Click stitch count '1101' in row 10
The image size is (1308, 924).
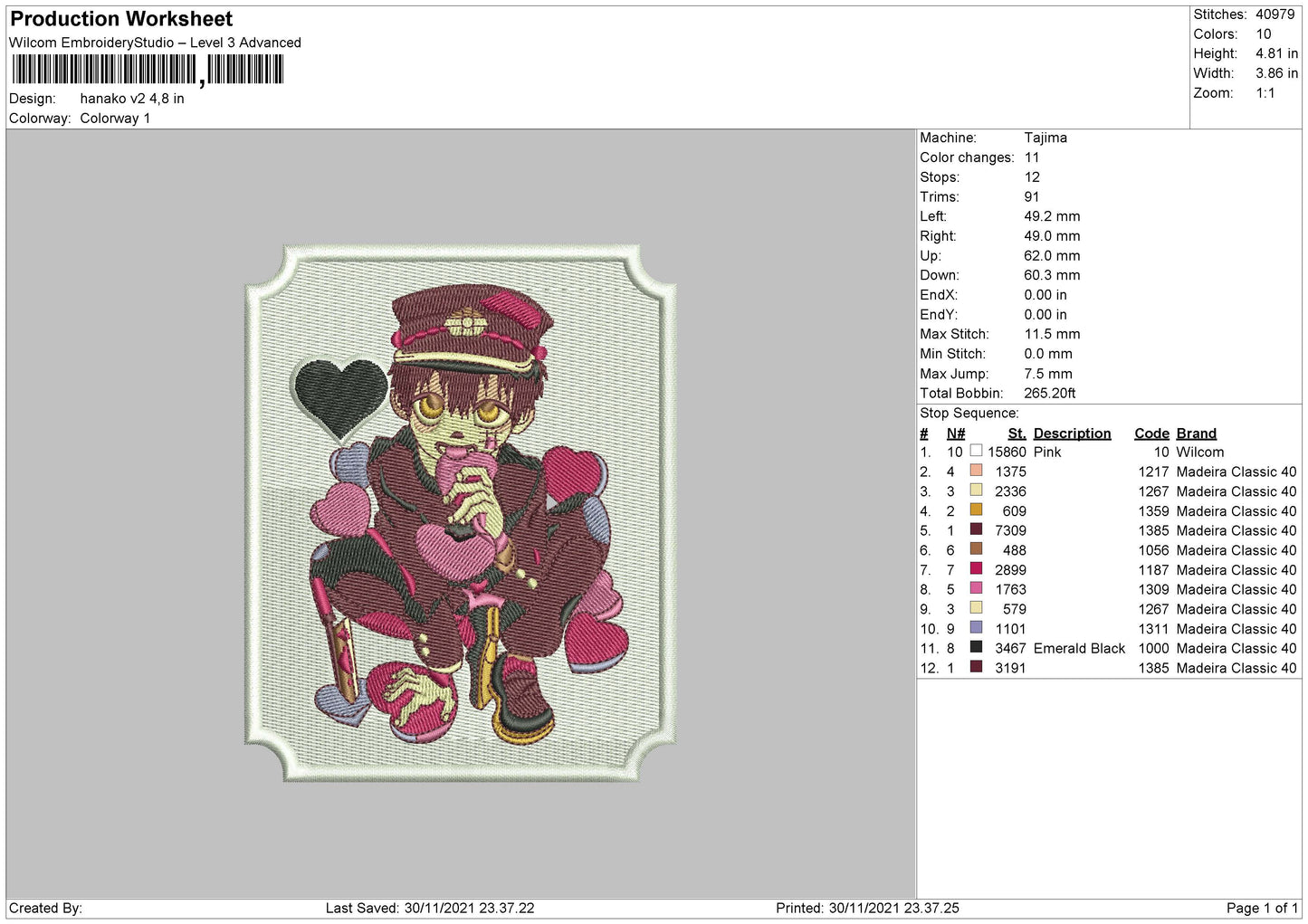coord(1011,629)
